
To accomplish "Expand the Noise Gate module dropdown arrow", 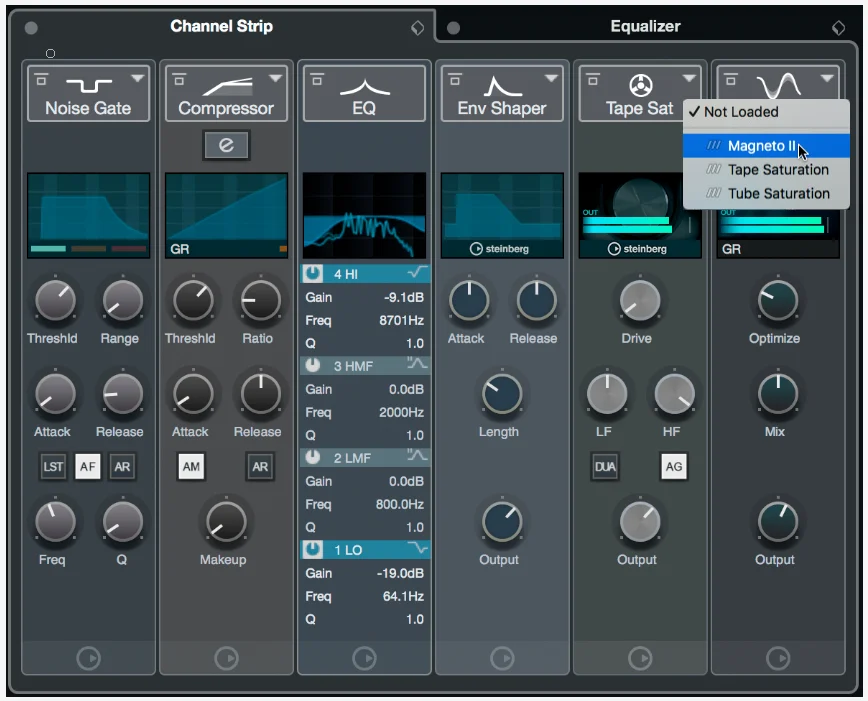I will [x=137, y=79].
